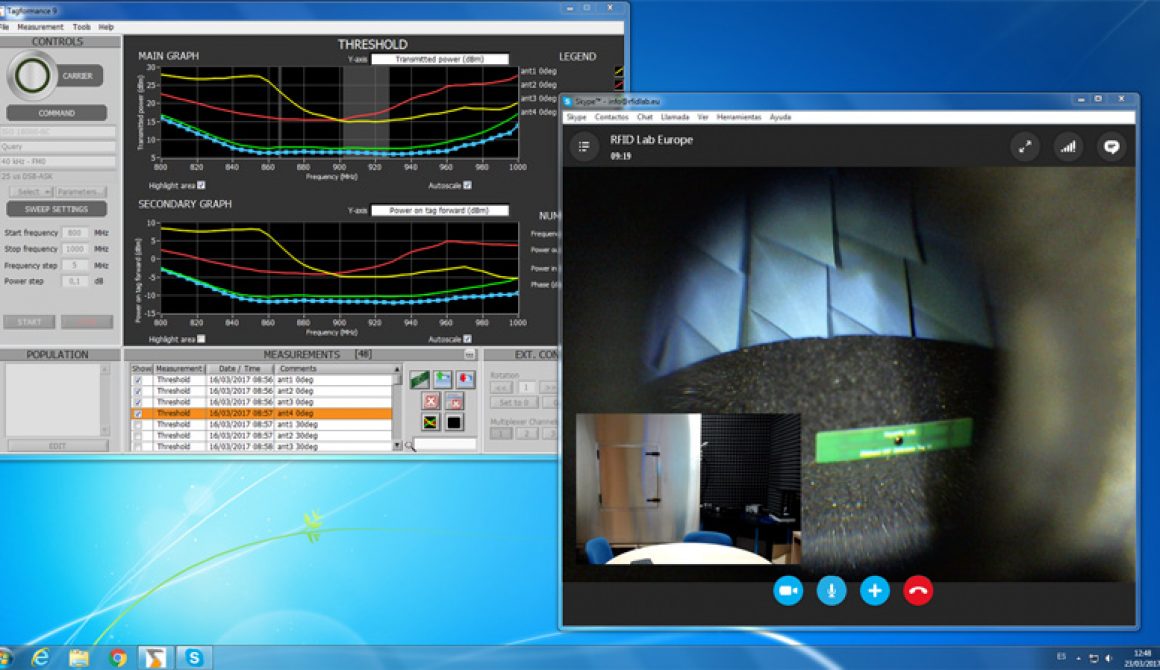Delete selected measurement using red X icon
This screenshot has height=670, width=1160.
(430, 400)
